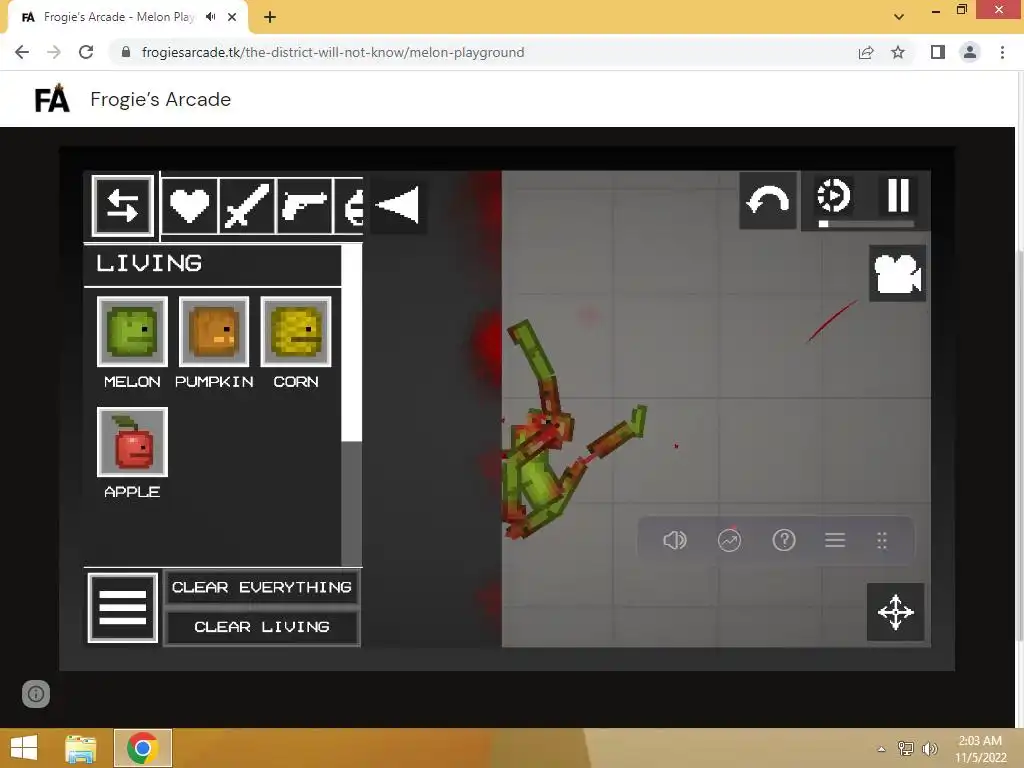The height and width of the screenshot is (768, 1024).
Task: Open the overlay help question mark icon
Action: pyautogui.click(x=784, y=540)
